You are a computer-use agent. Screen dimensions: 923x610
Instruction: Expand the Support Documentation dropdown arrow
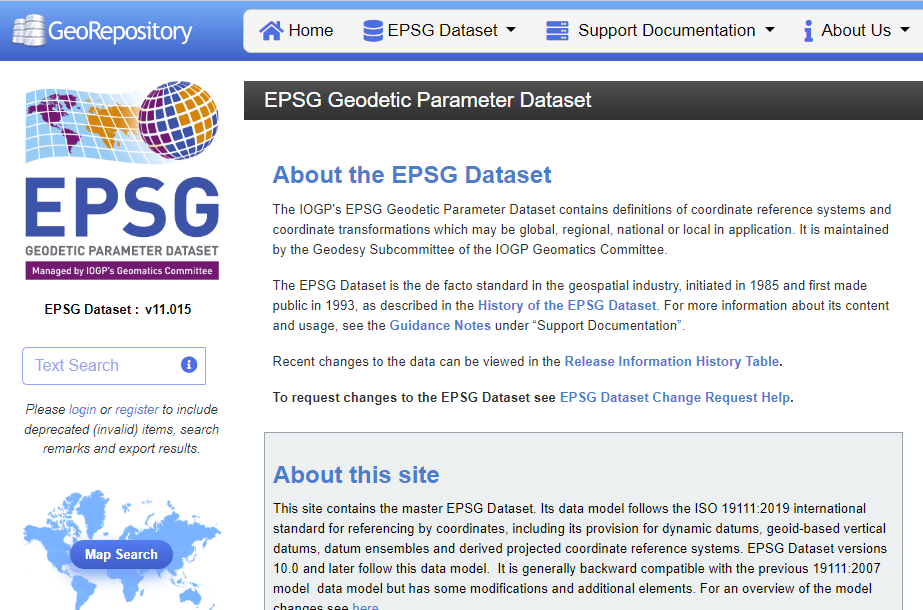point(769,29)
